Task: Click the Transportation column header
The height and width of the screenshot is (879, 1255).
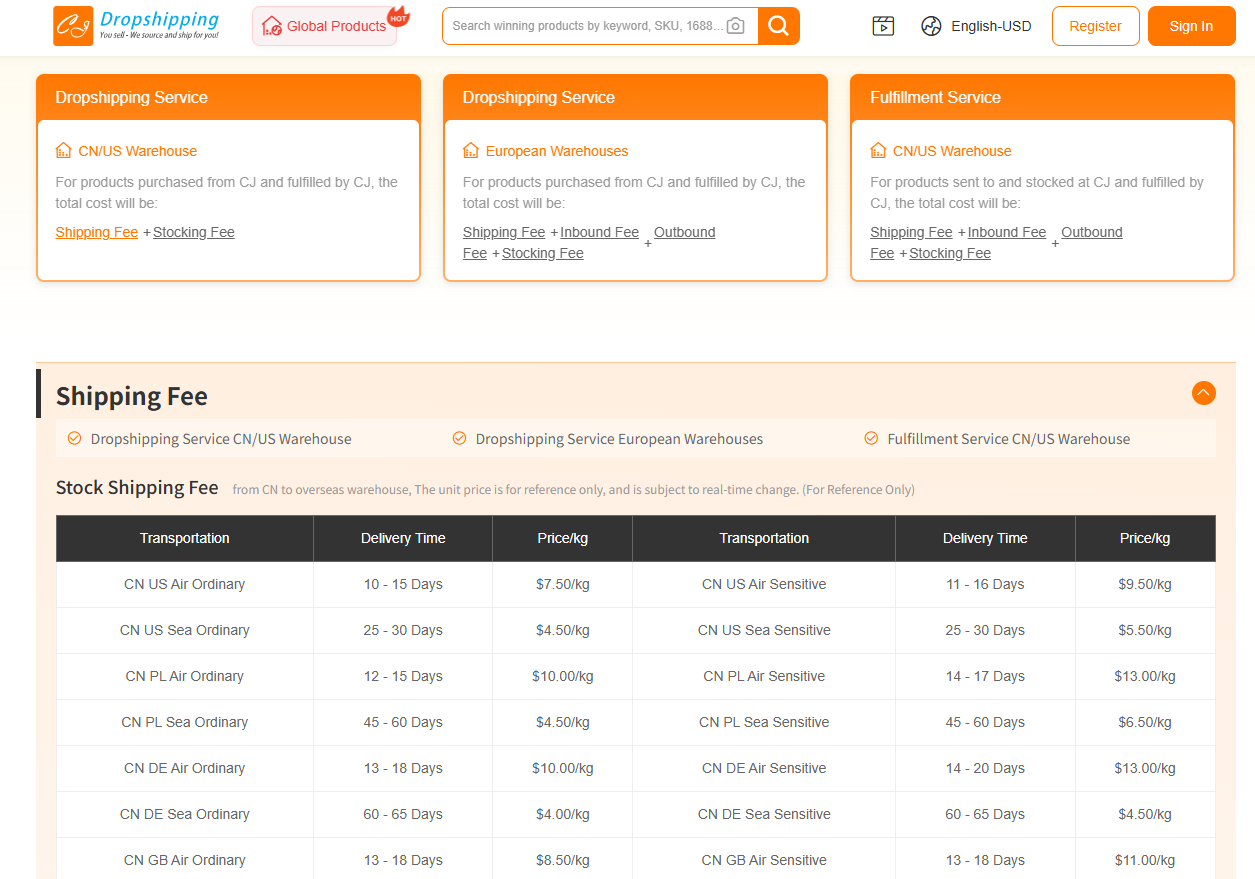Action: point(184,538)
